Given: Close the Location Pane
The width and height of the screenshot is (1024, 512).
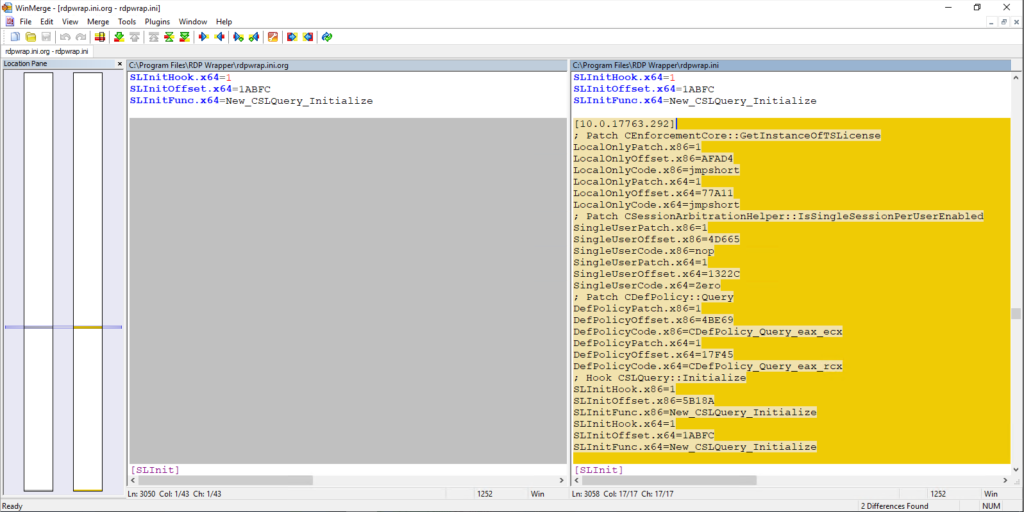Looking at the screenshot, I should click(x=120, y=65).
